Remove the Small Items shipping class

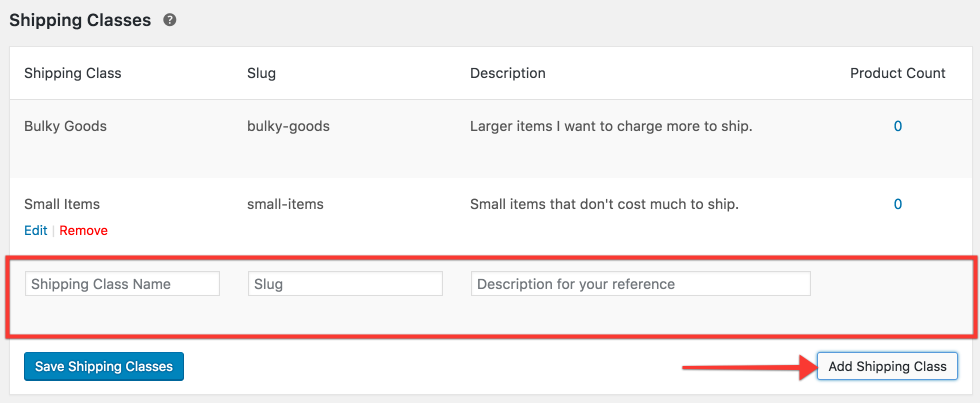tap(84, 231)
